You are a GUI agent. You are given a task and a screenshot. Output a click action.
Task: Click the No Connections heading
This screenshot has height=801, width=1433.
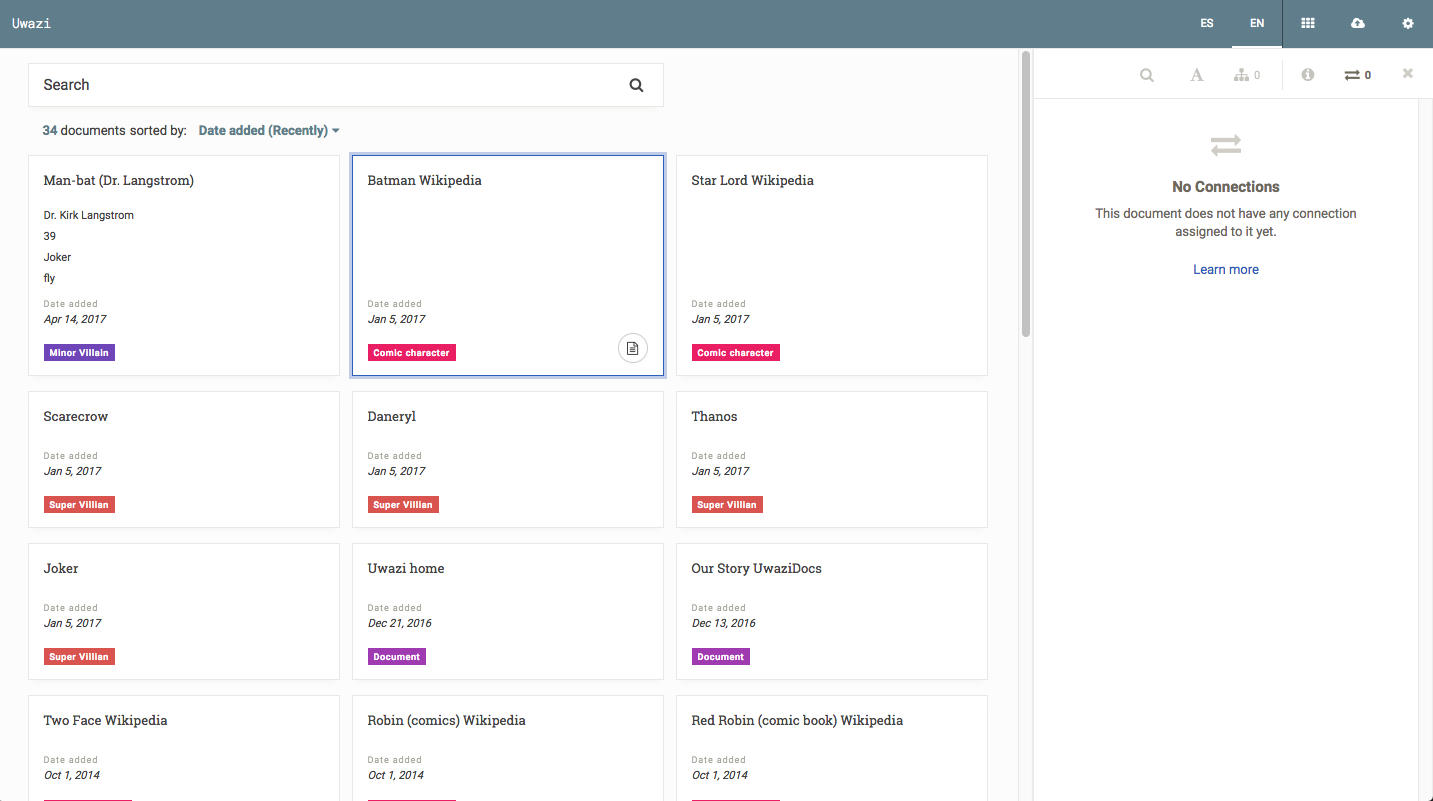[x=1226, y=187]
